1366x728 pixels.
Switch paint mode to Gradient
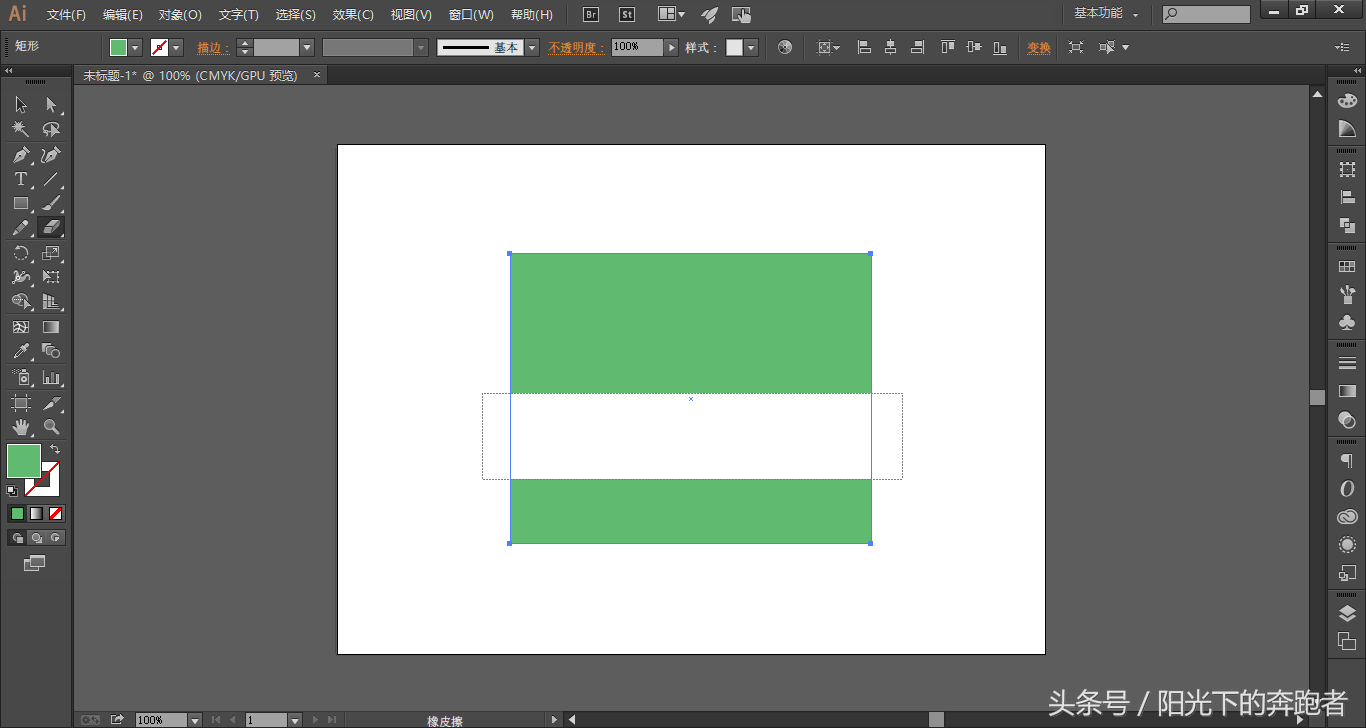(x=36, y=513)
